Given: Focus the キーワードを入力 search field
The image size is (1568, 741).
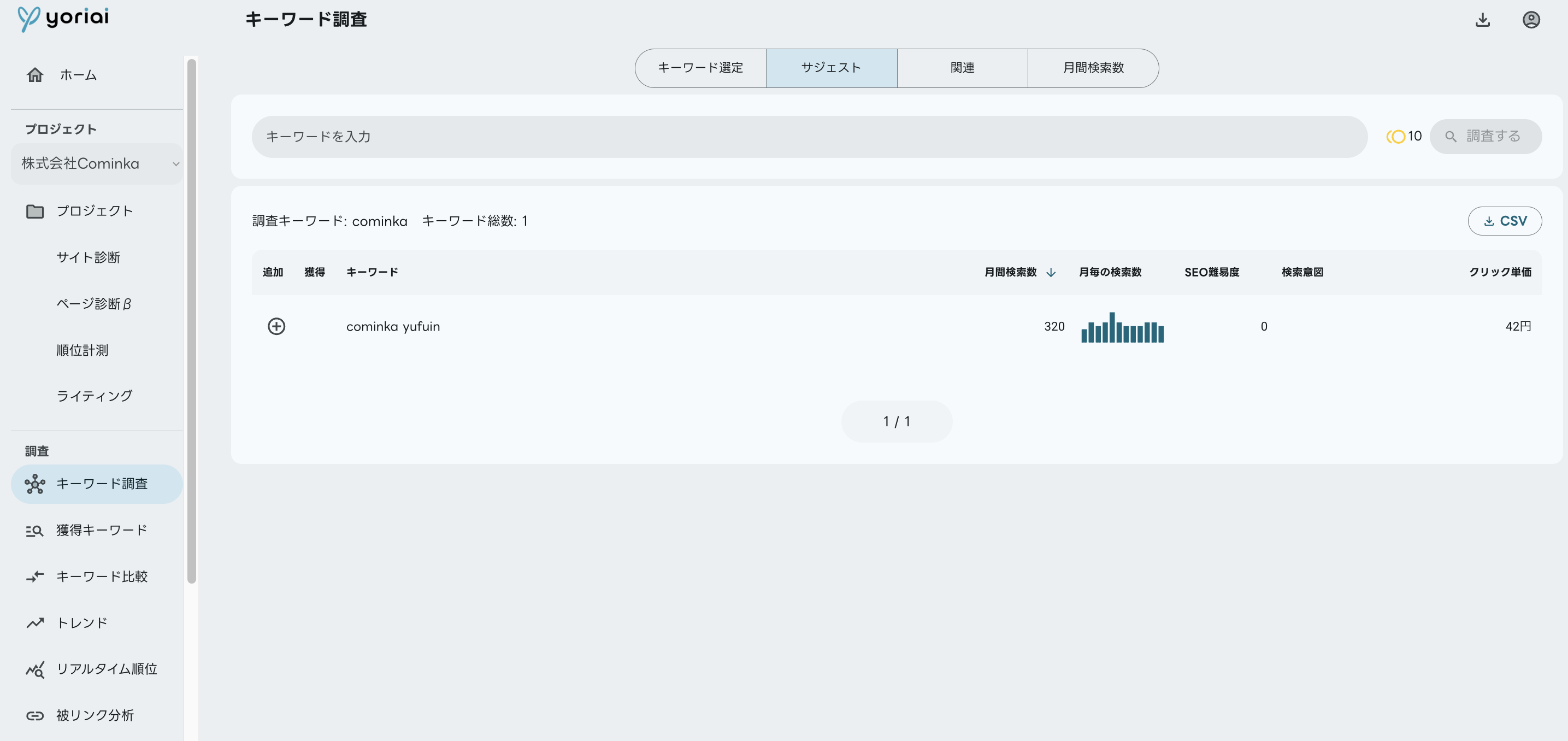Looking at the screenshot, I should click(810, 137).
